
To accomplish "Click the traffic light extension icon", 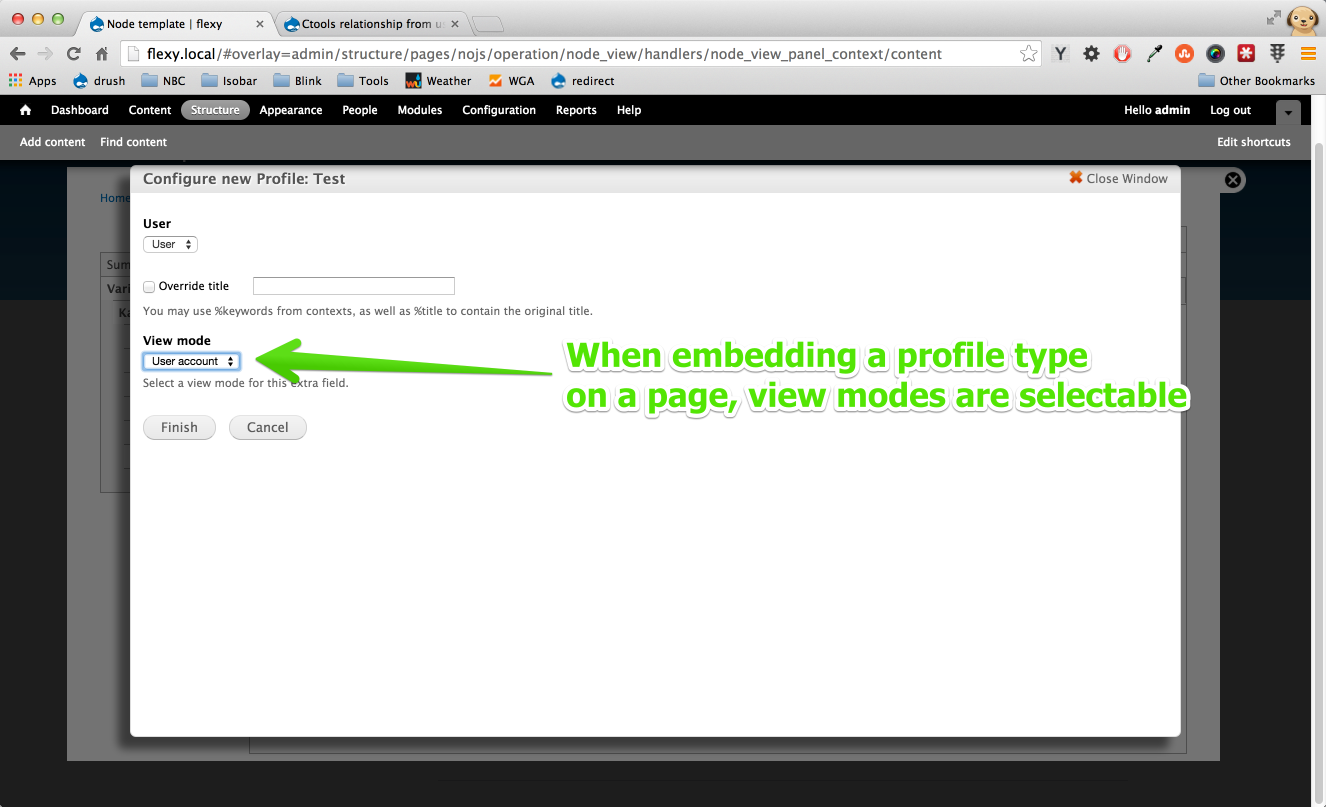I will pyautogui.click(x=1277, y=54).
